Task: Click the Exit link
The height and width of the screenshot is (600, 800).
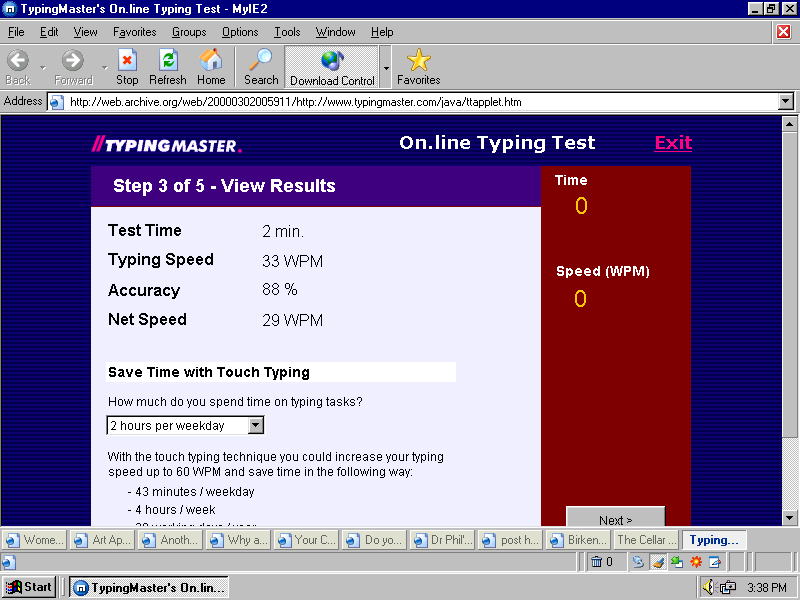Action: (673, 143)
